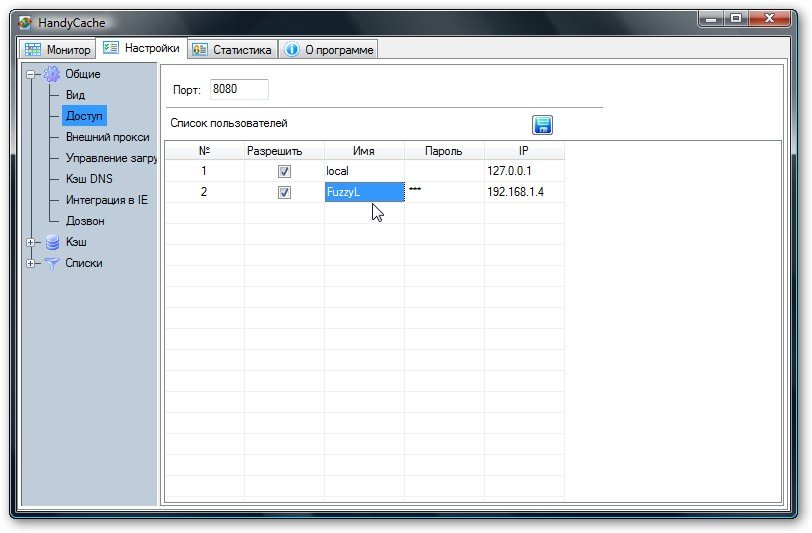Open the Внешний прокси settings item

[x=108, y=137]
